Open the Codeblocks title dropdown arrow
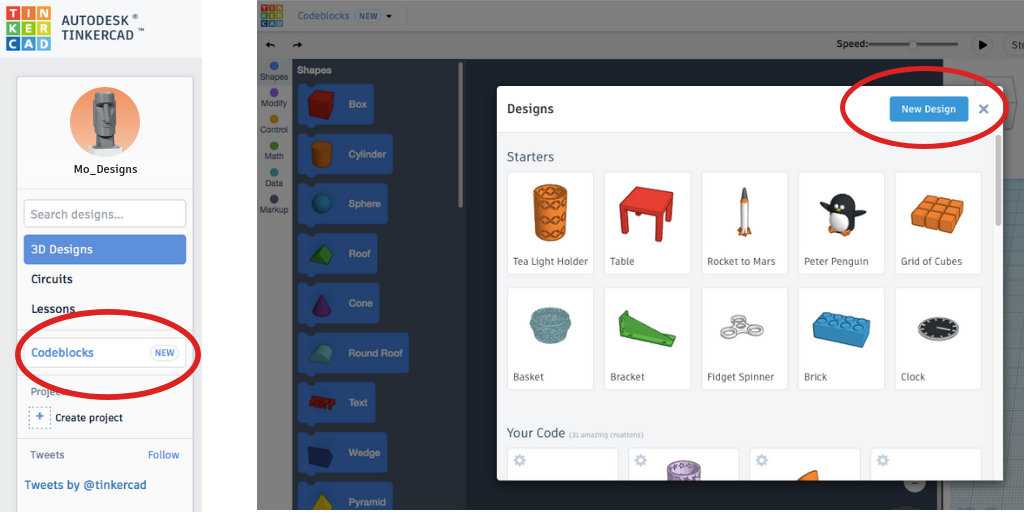 (389, 16)
